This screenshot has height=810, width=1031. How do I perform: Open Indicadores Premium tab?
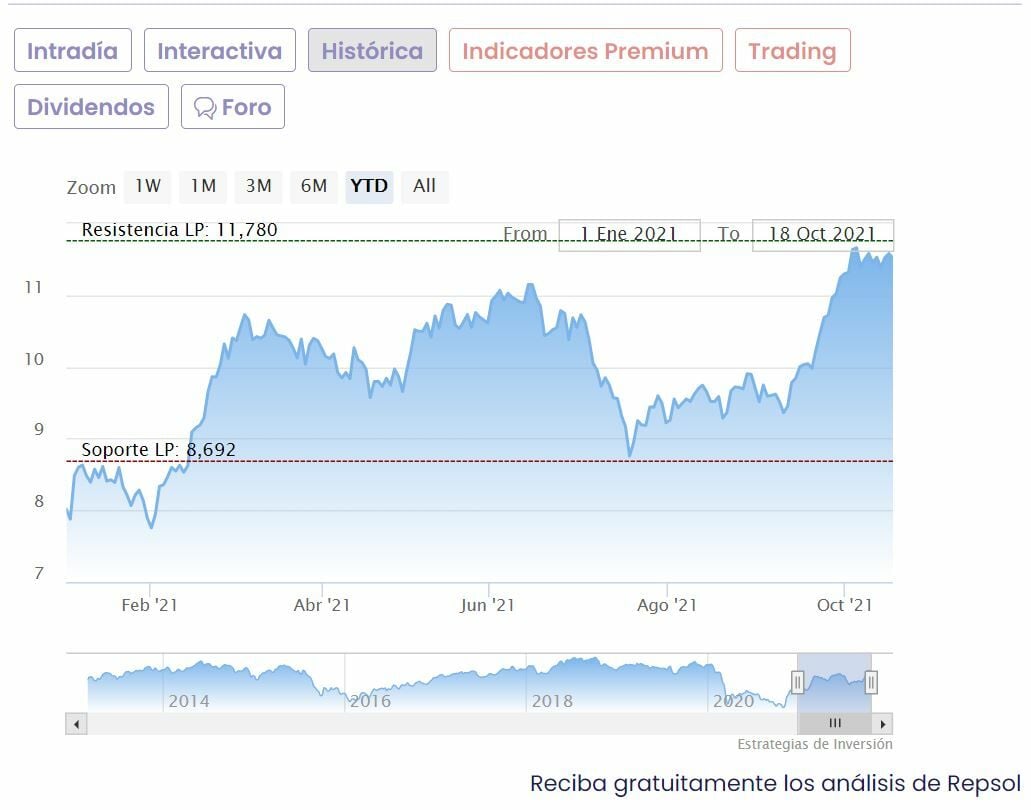tap(585, 51)
